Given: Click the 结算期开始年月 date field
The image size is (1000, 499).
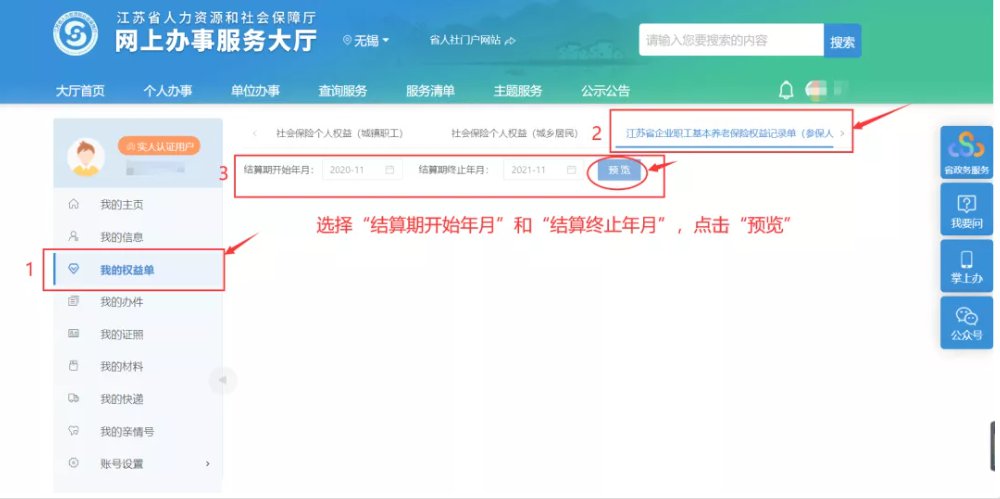Looking at the screenshot, I should click(x=361, y=170).
